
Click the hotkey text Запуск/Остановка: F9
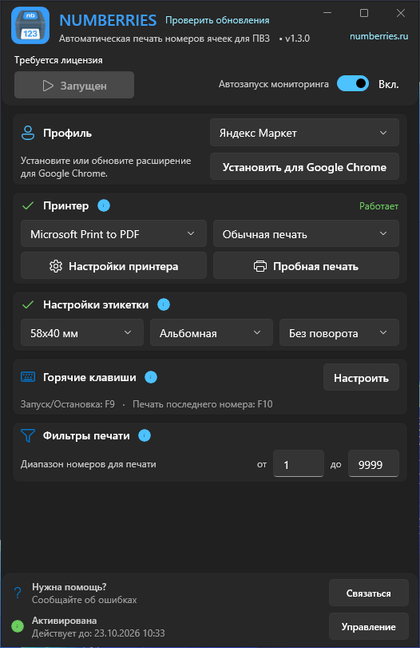tap(68, 404)
